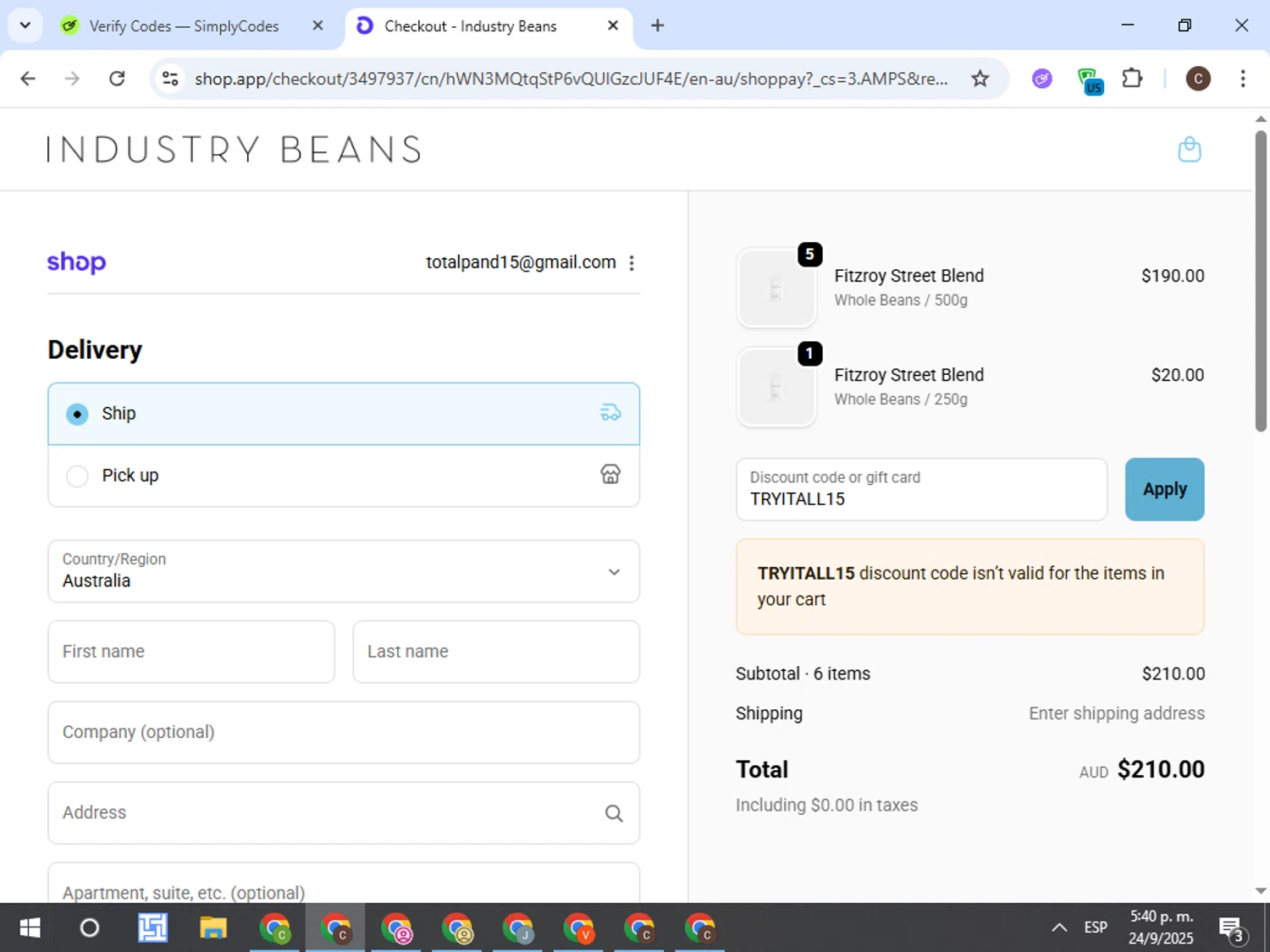
Task: Open the notification center icon
Action: coord(1232,929)
